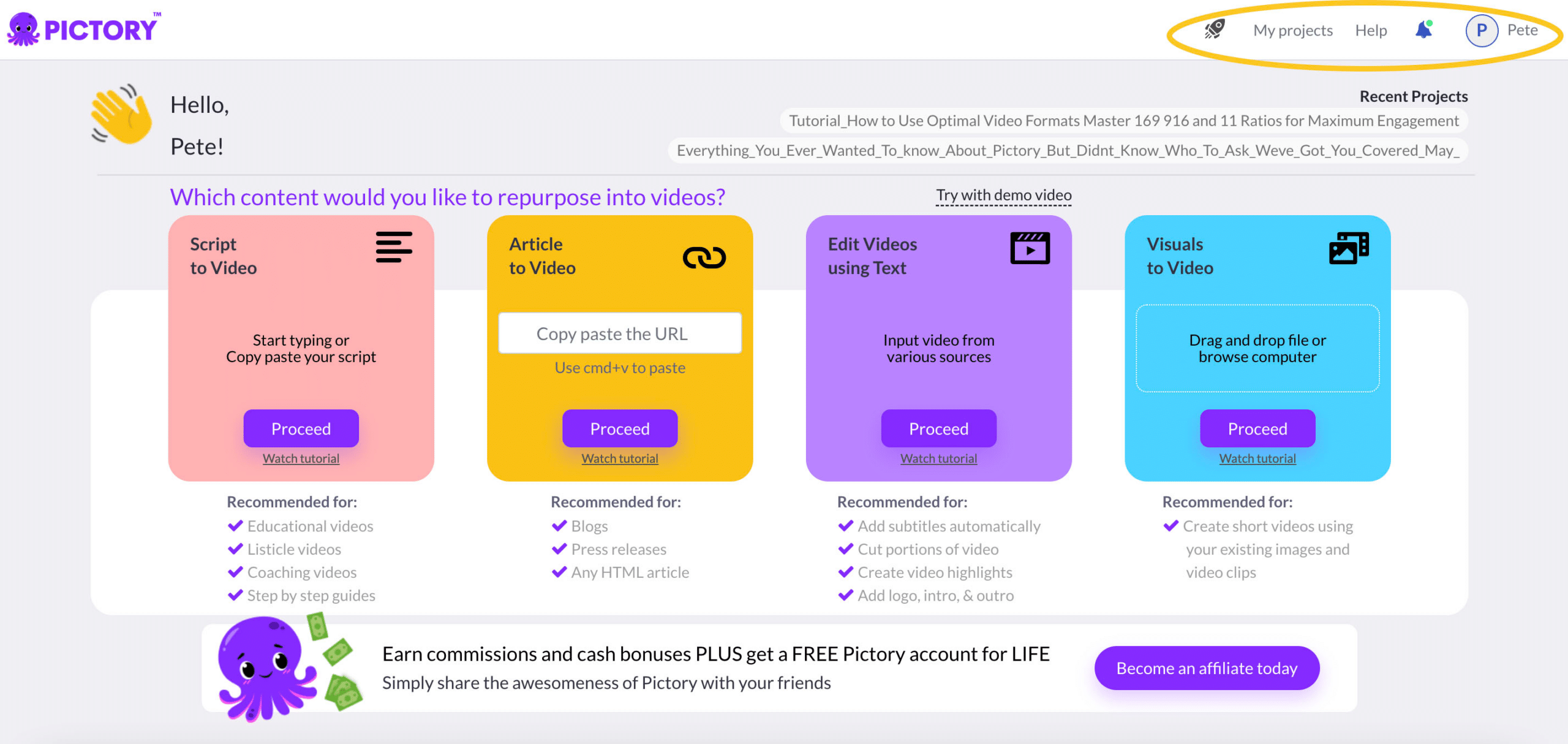
Task: Click Become an affiliate today button
Action: 1207,668
